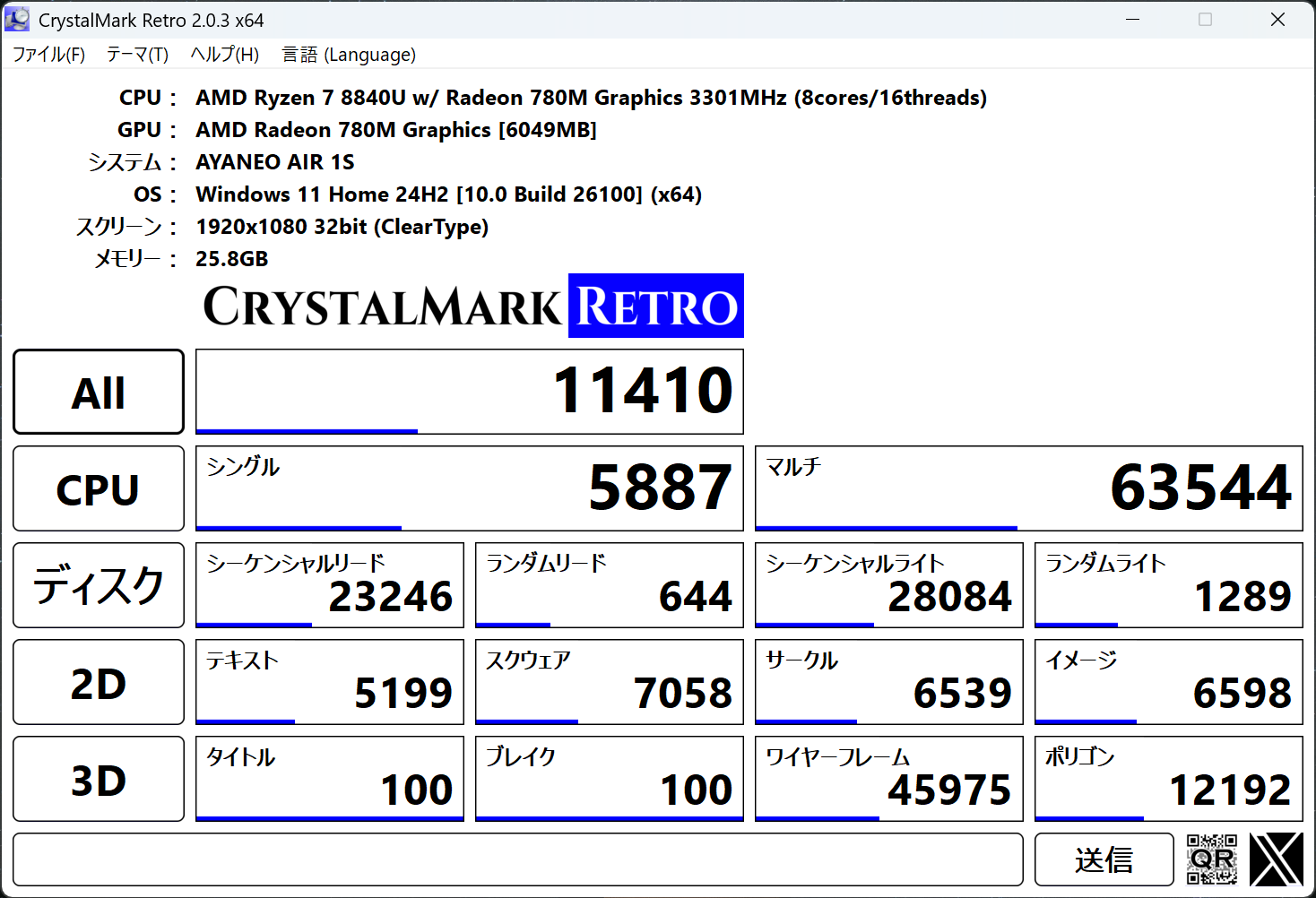
Task: Open the 言語 (Language) selector
Action: [348, 55]
